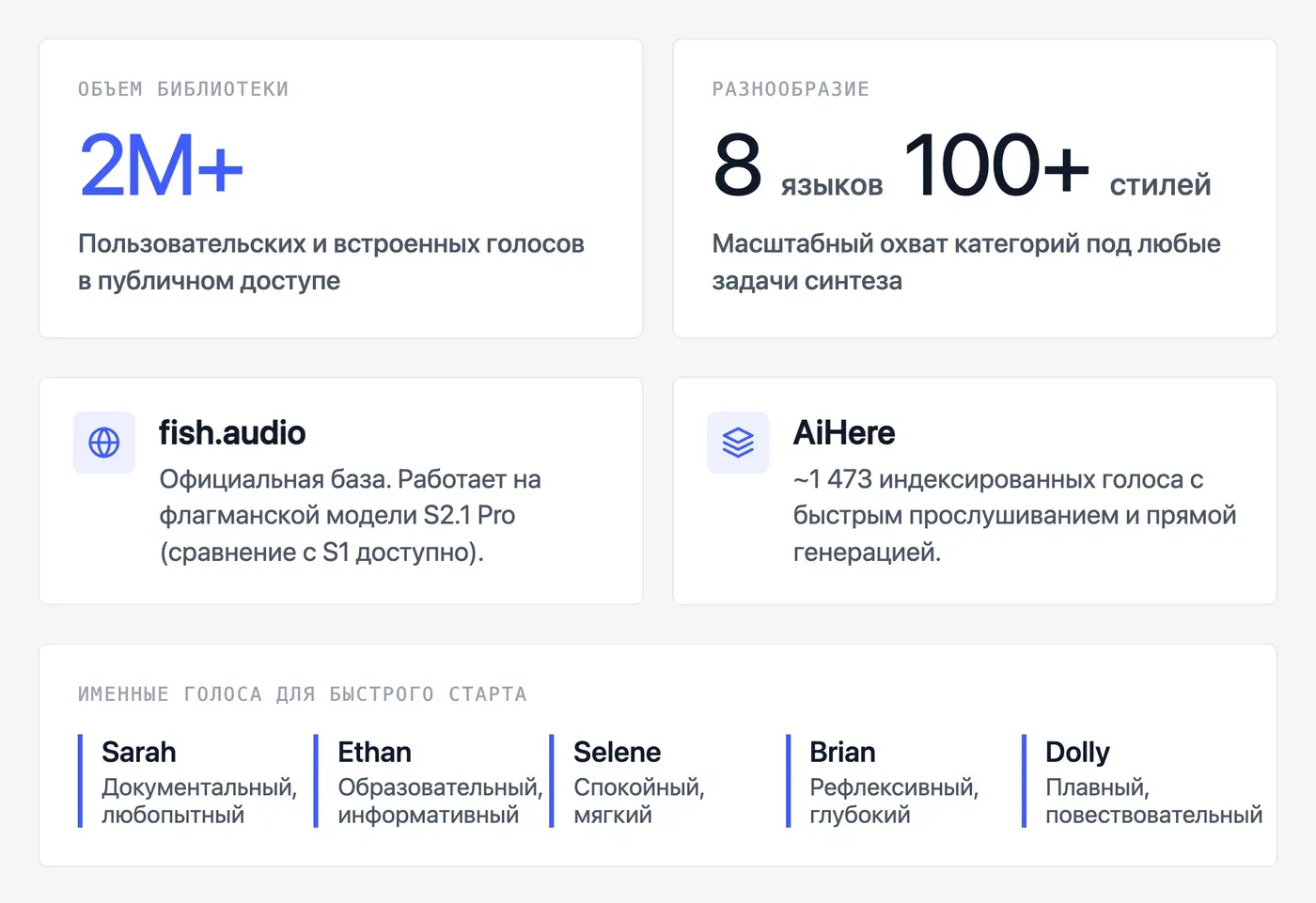1316x903 pixels.
Task: Click 'Документальный, любопытный' under Sarah
Action: pos(199,801)
